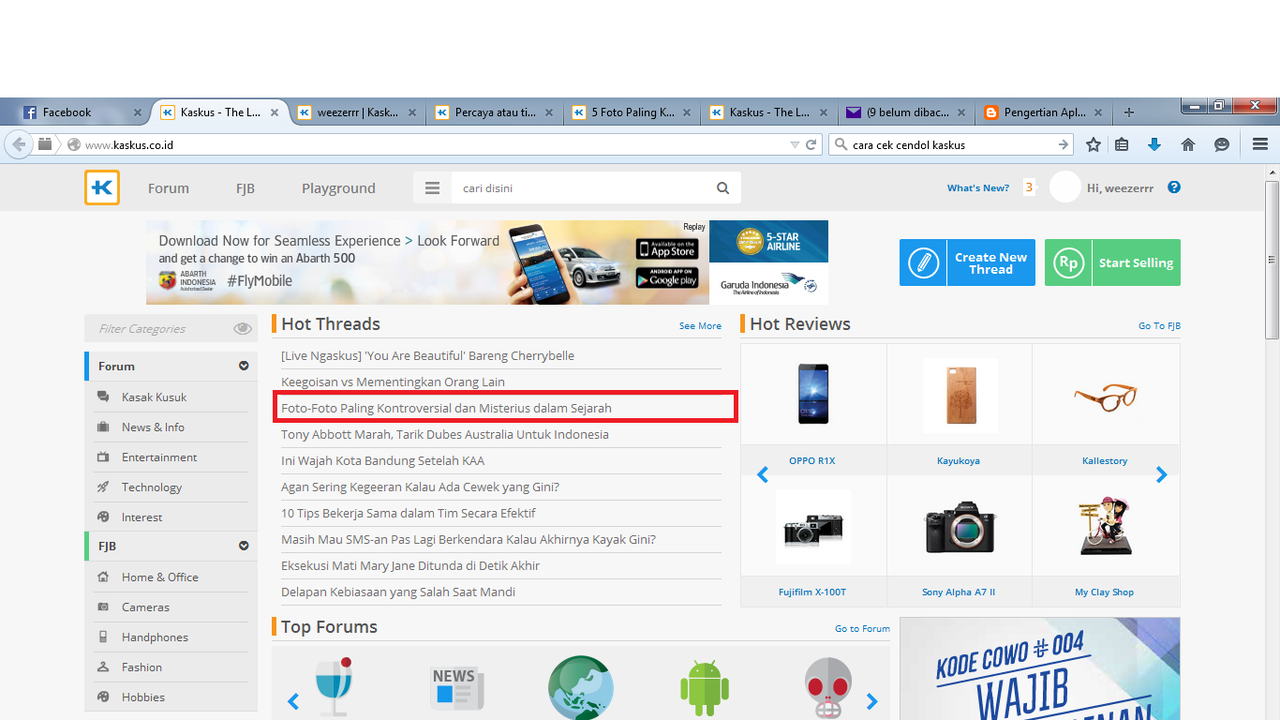
Task: Open the FJB navigation link
Action: pos(245,188)
